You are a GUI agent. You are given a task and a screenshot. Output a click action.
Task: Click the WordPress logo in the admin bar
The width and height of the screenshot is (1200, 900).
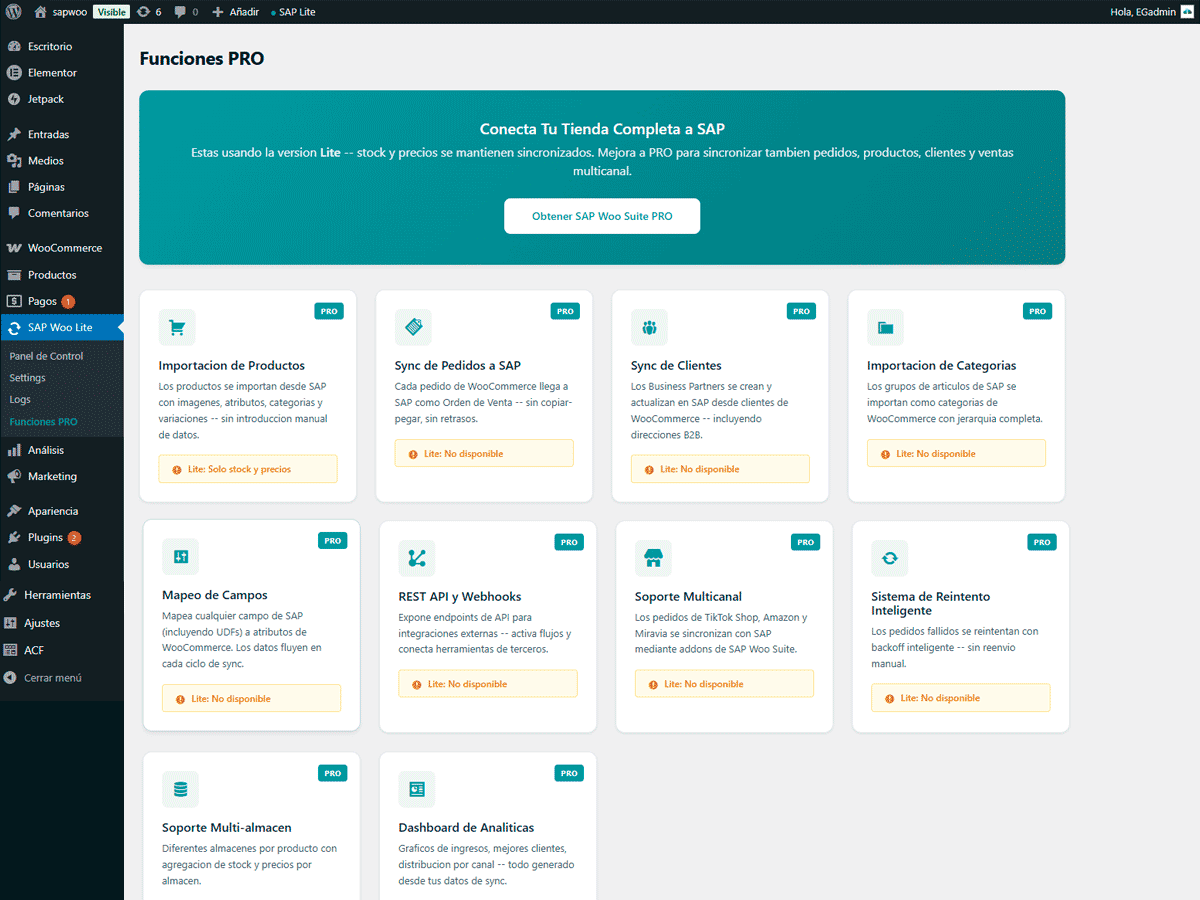click(14, 11)
